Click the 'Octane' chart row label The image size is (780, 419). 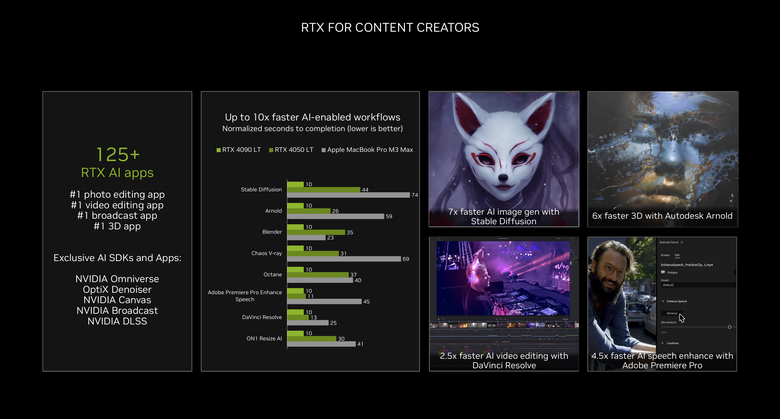(273, 275)
